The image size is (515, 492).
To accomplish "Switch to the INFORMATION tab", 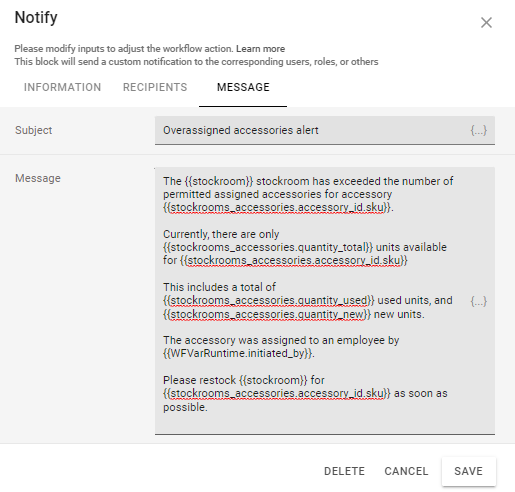I will 62,87.
